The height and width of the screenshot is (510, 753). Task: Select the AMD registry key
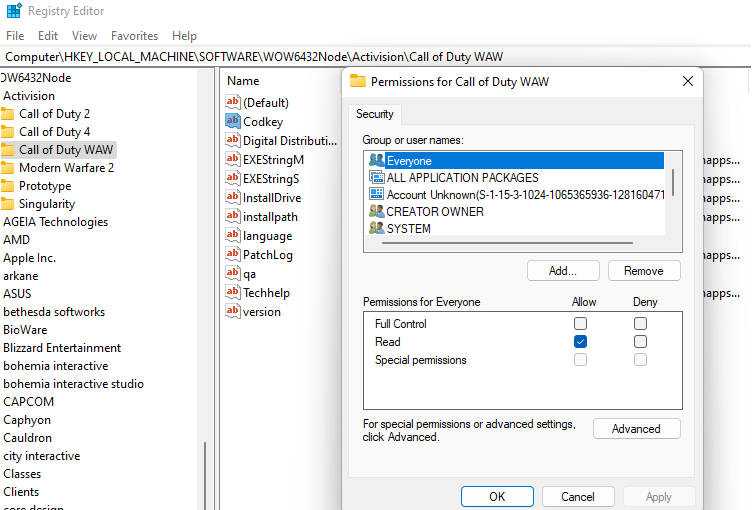16,240
